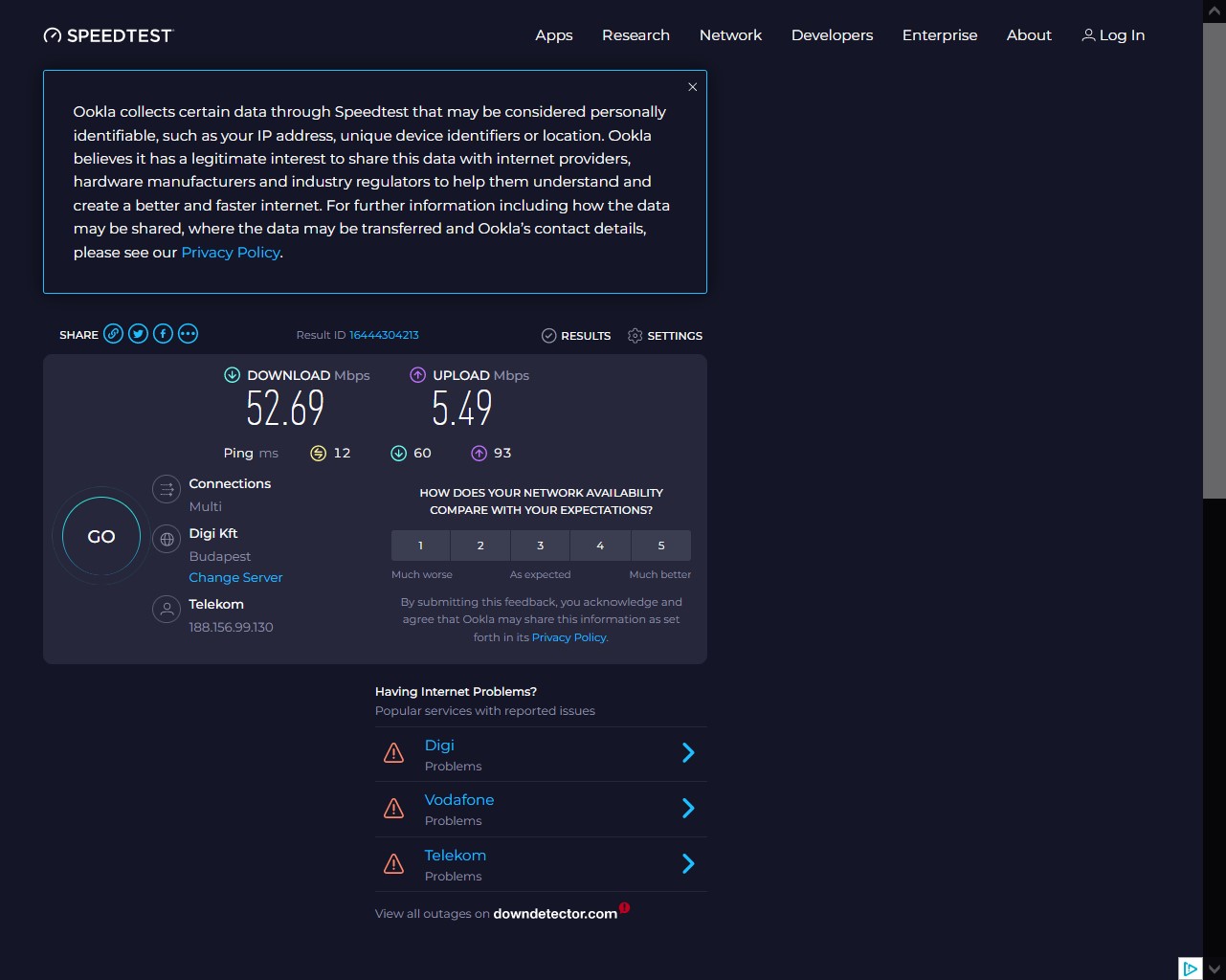This screenshot has height=980, width=1226.
Task: Copy share link icon
Action: click(x=114, y=334)
